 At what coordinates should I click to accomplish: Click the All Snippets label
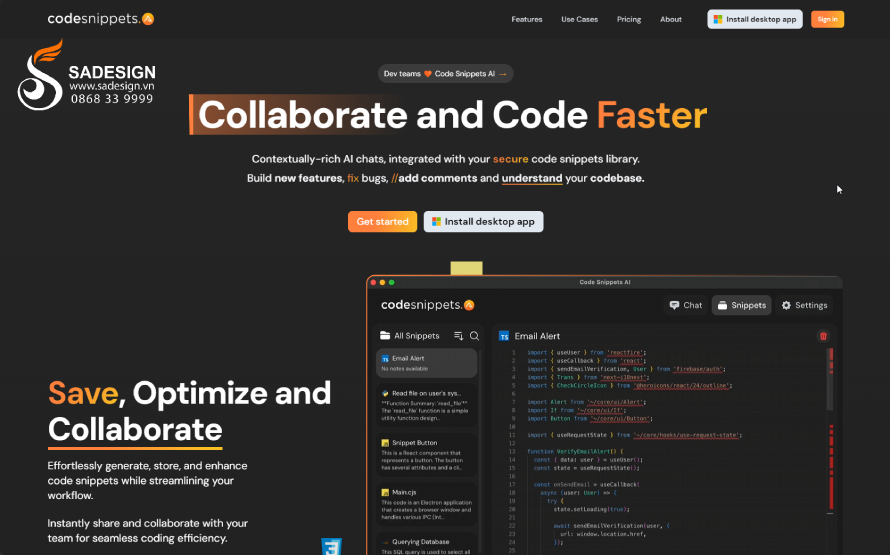point(417,336)
